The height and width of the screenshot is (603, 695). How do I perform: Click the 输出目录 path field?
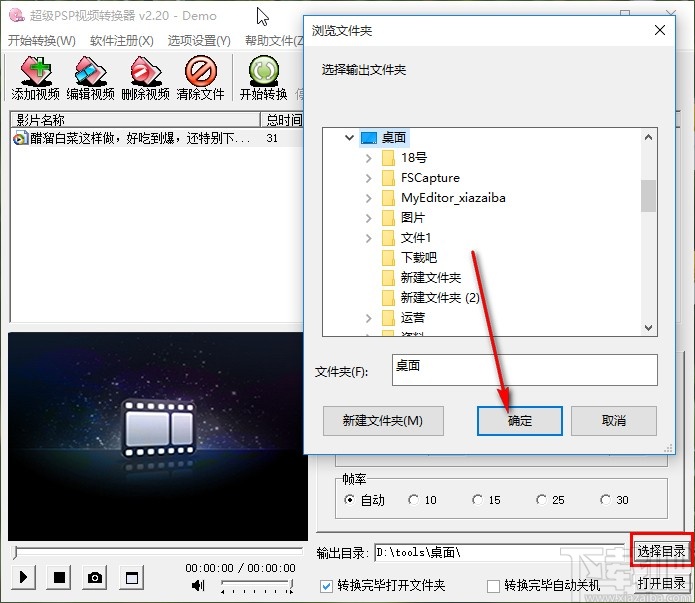[x=500, y=552]
